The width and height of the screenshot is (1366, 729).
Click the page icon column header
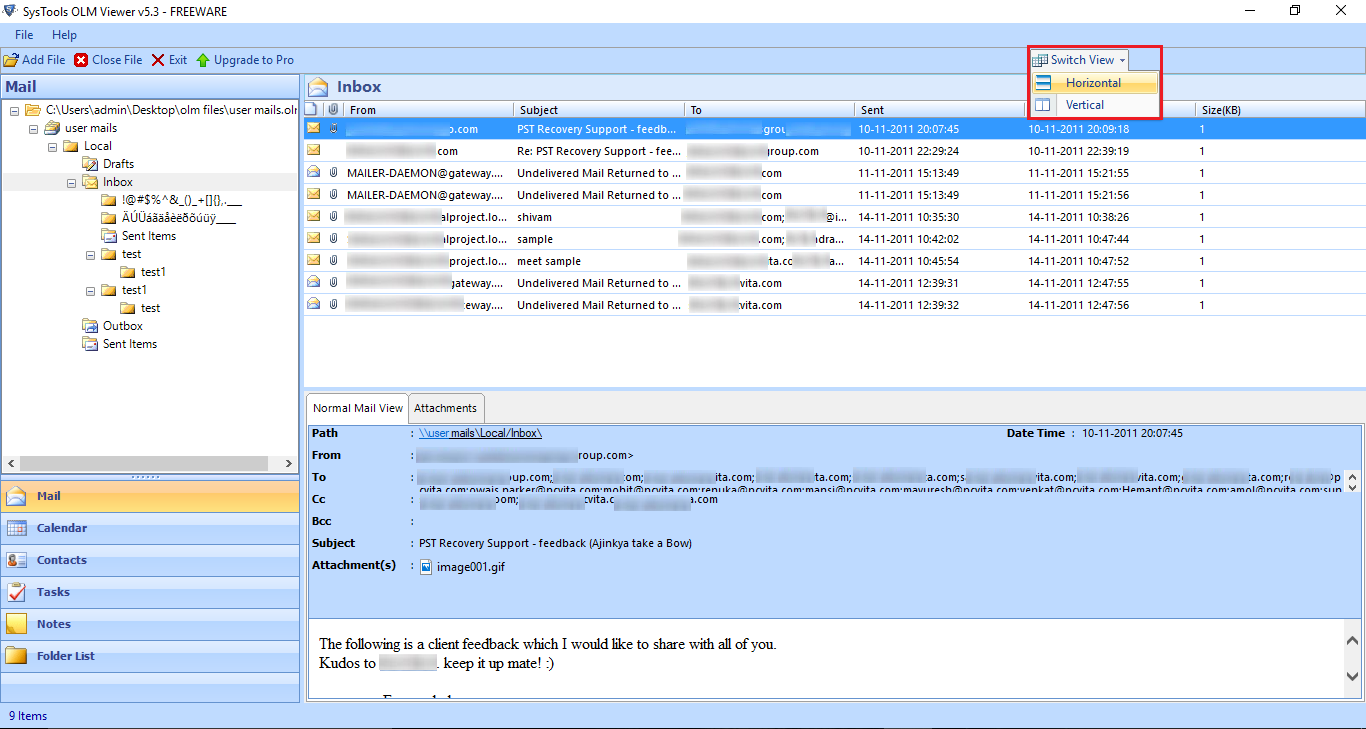(313, 110)
